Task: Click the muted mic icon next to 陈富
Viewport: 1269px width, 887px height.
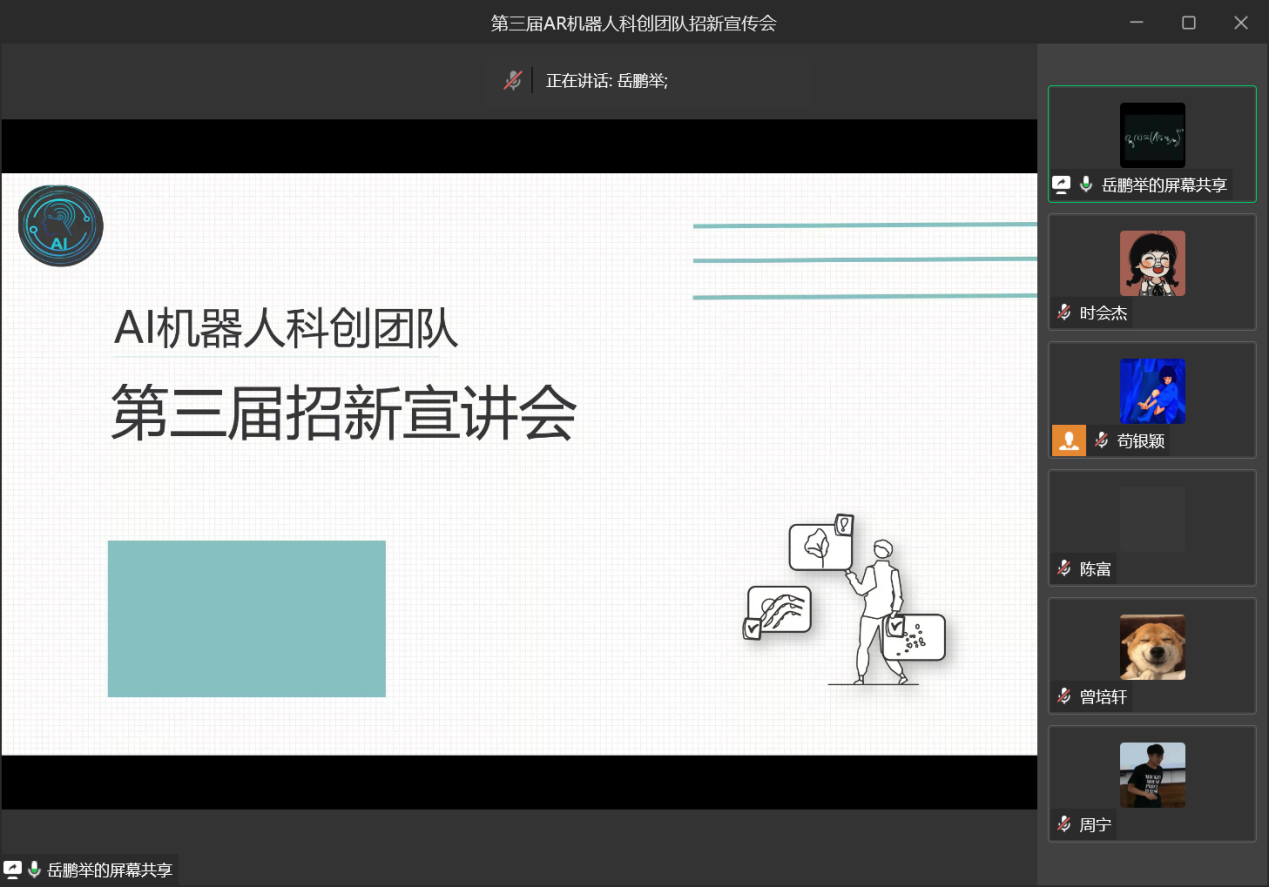Action: tap(1064, 569)
